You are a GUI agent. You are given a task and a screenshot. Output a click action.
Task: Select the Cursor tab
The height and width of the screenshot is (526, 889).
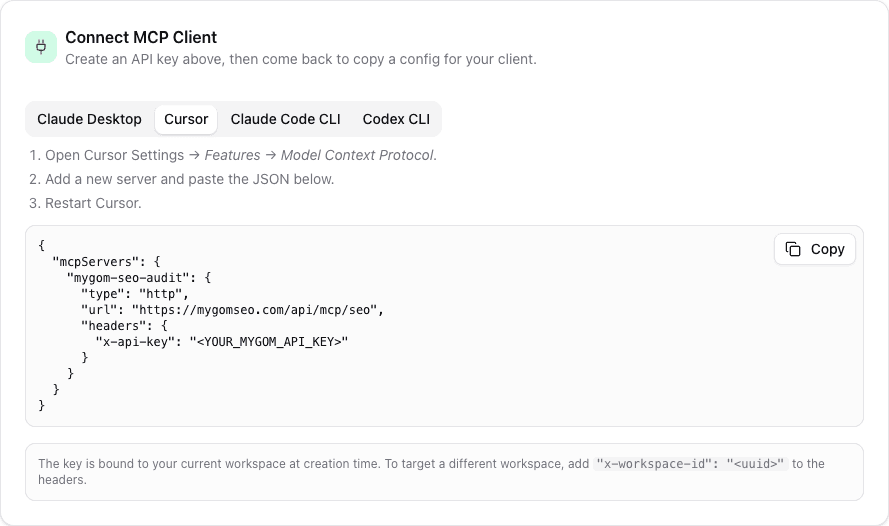click(186, 119)
